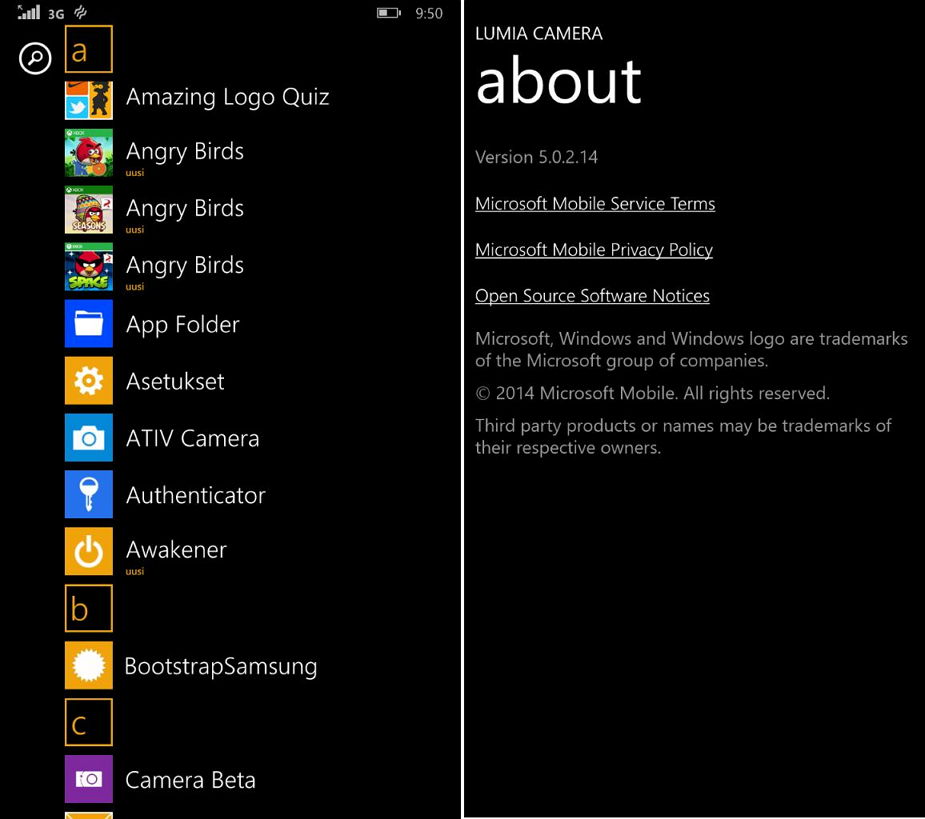Open Microsoft Mobile Service Terms link

tap(595, 204)
